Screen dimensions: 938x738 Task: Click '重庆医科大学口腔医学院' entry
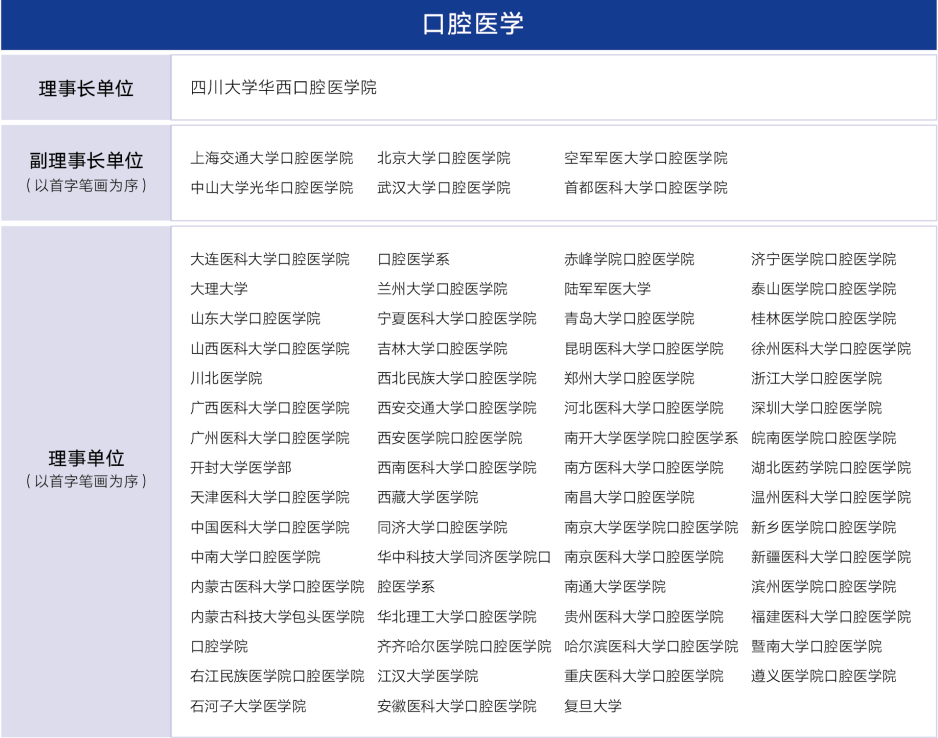(644, 676)
